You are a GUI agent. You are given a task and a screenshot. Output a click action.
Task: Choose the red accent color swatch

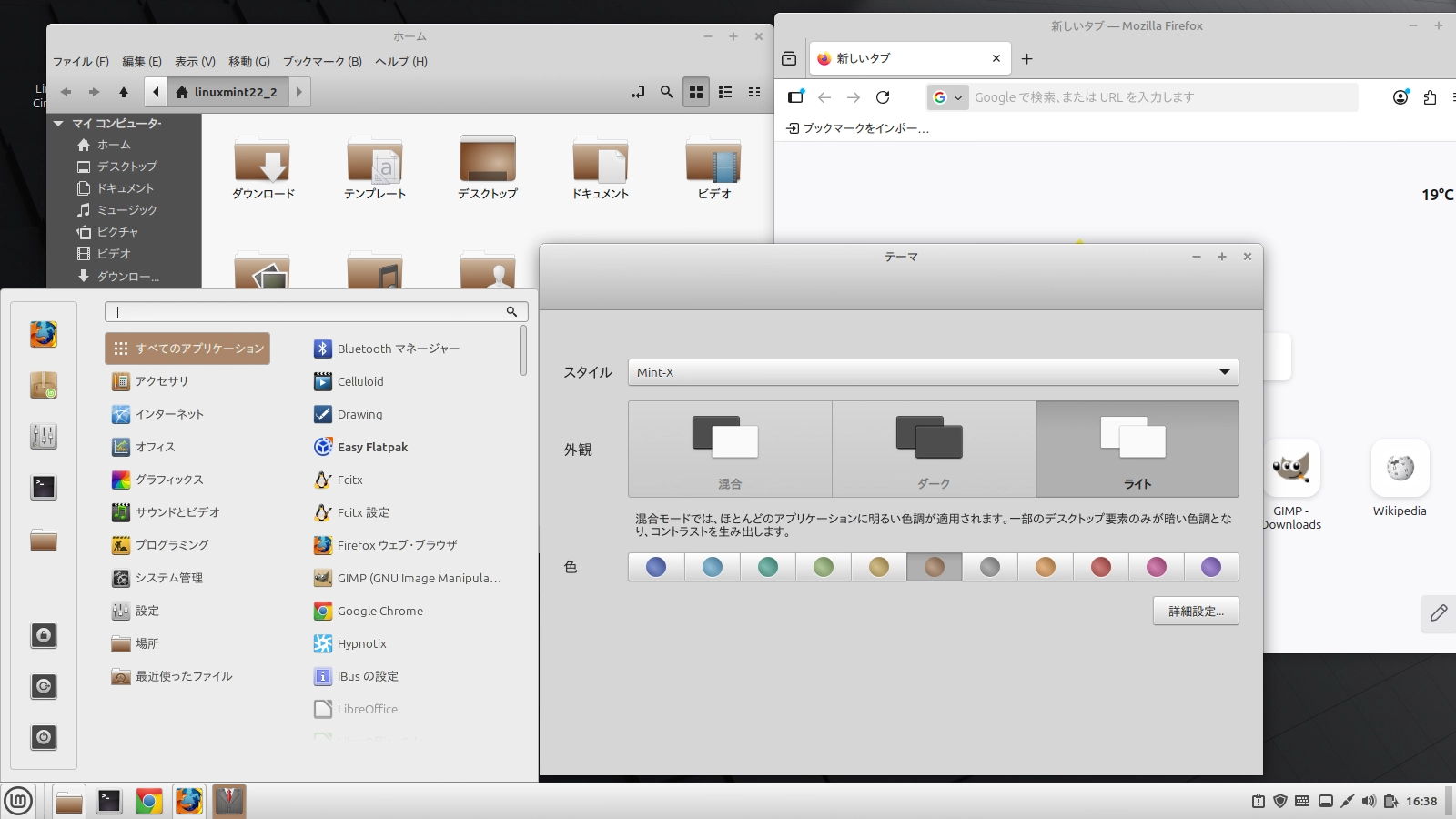1101,567
